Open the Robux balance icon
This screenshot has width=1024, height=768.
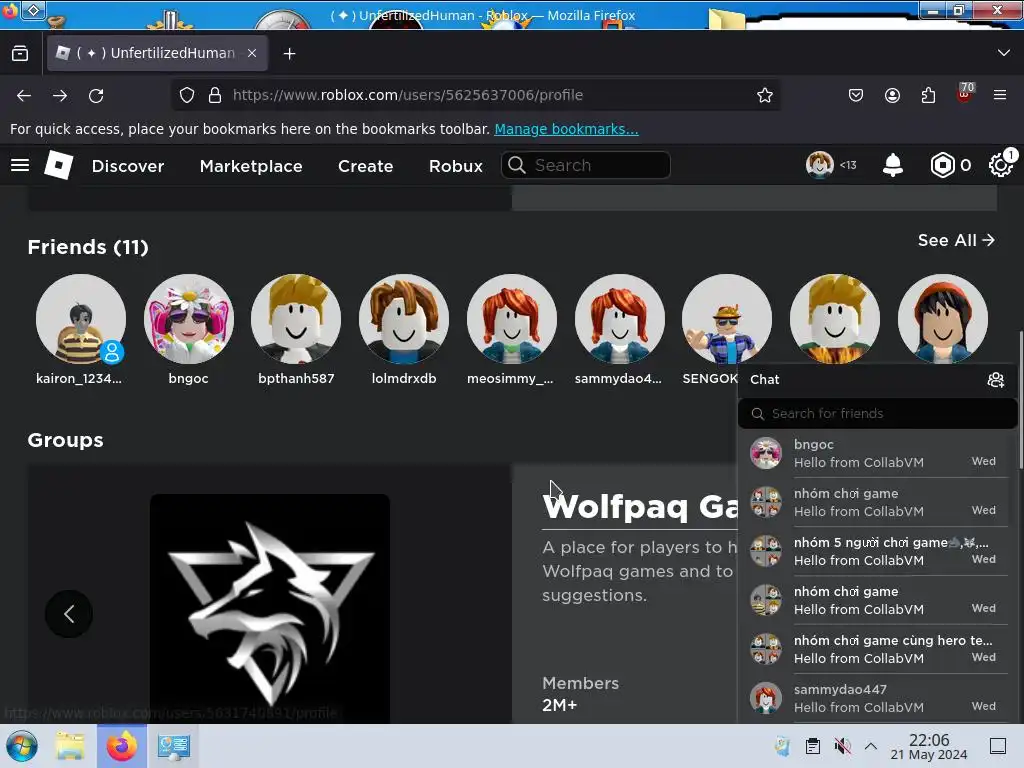coord(942,165)
